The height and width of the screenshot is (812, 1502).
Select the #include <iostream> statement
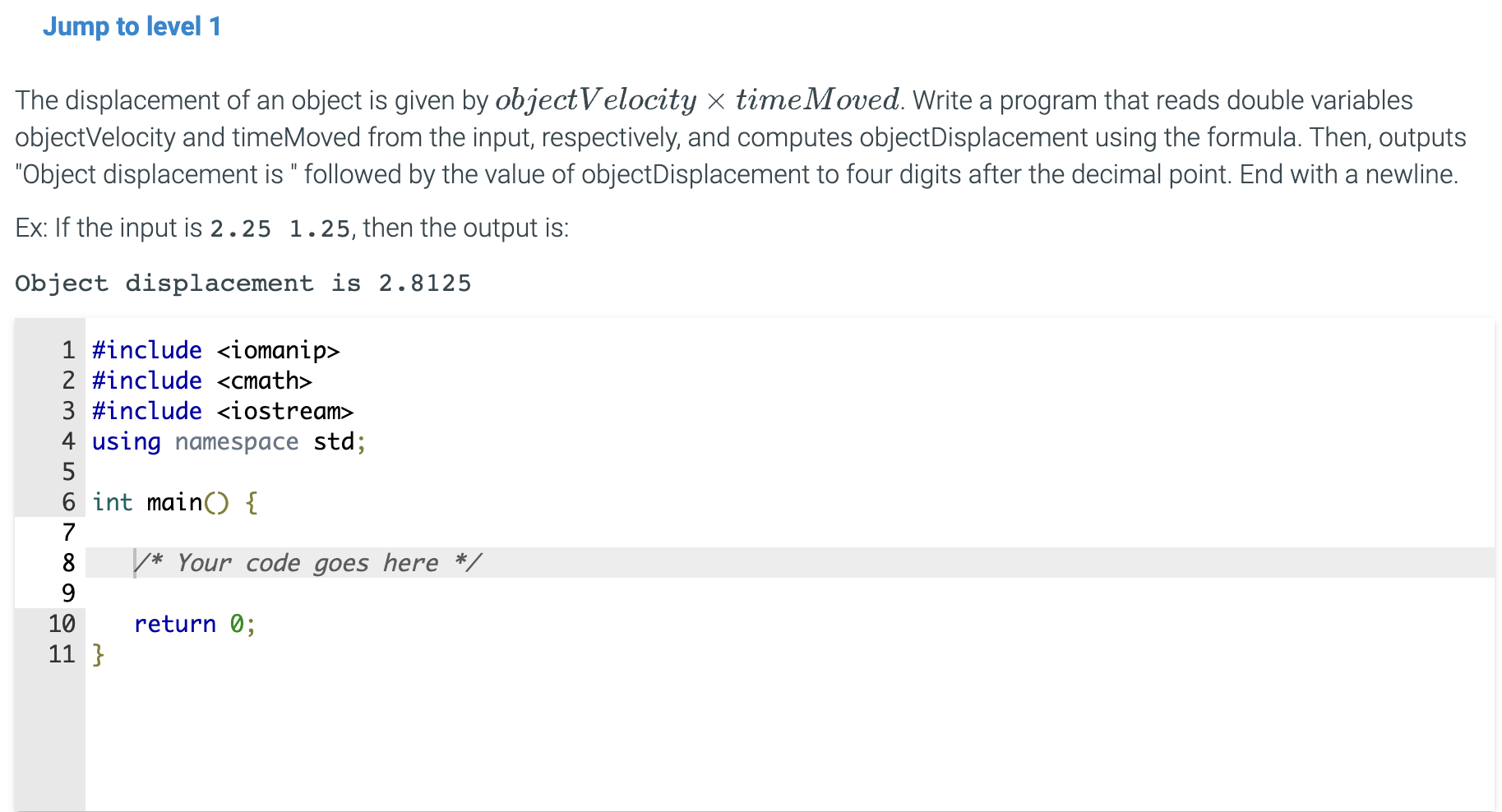222,411
